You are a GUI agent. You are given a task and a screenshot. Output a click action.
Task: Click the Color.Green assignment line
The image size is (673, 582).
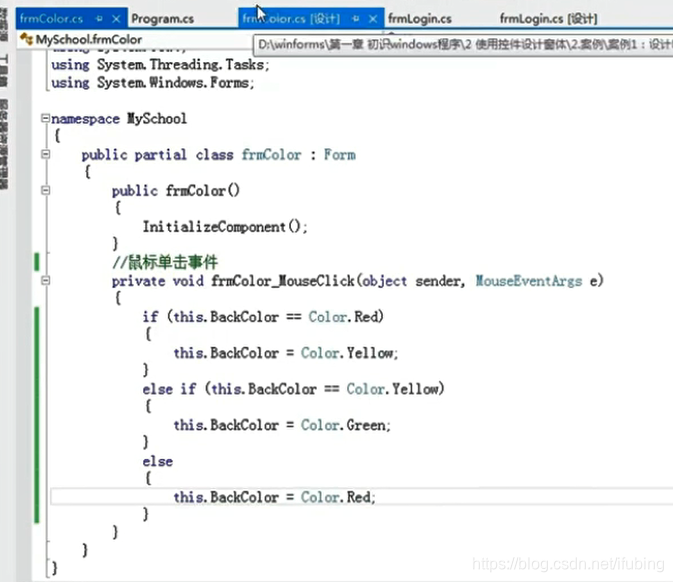282,425
